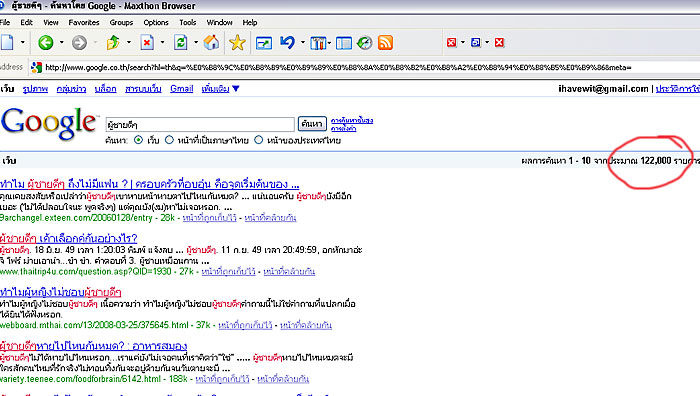Open the กลุ่มข่าว groups link
Screen dimensions: 700x396
click(71, 88)
